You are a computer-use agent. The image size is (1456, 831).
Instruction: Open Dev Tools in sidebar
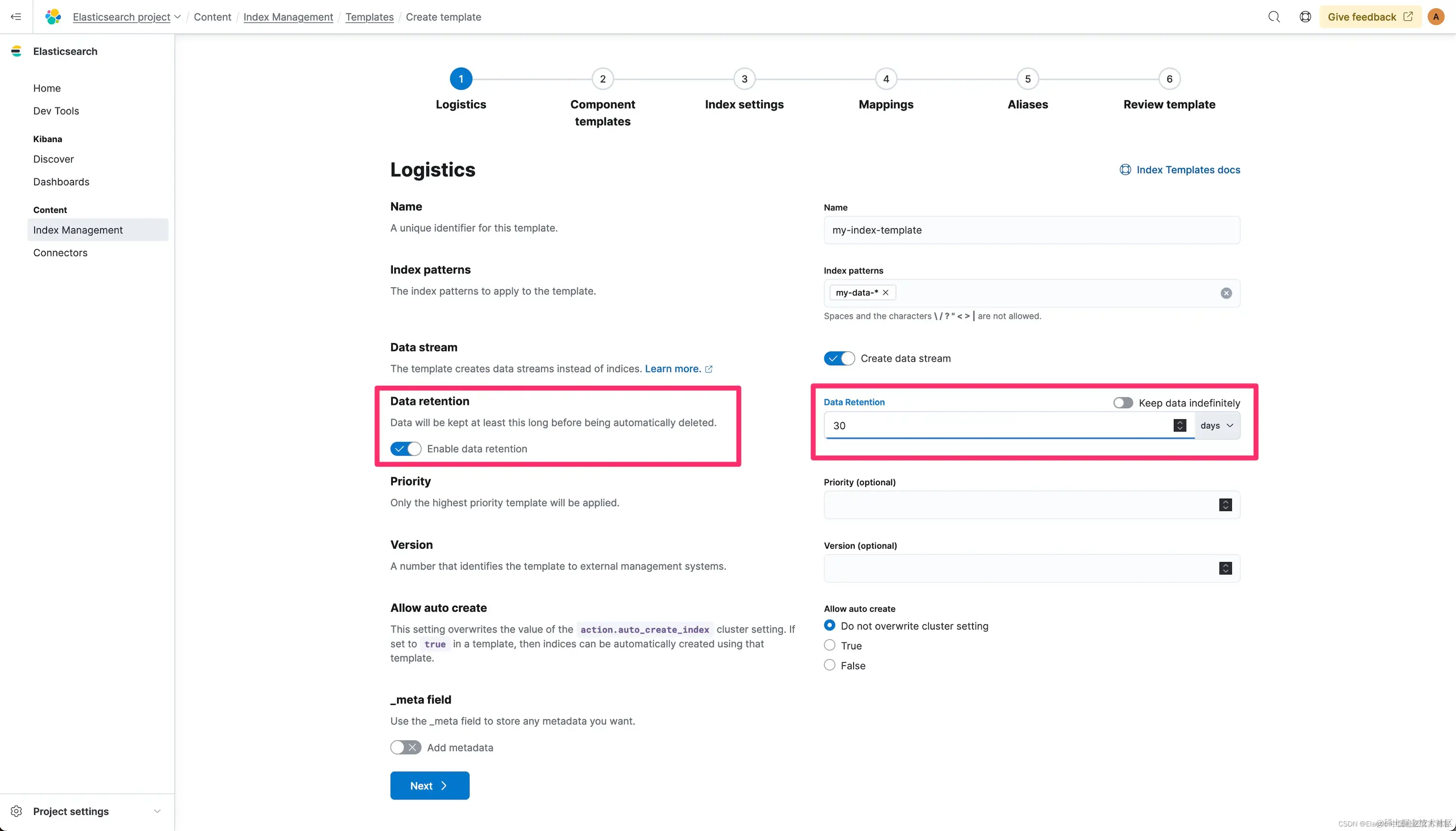point(56,111)
